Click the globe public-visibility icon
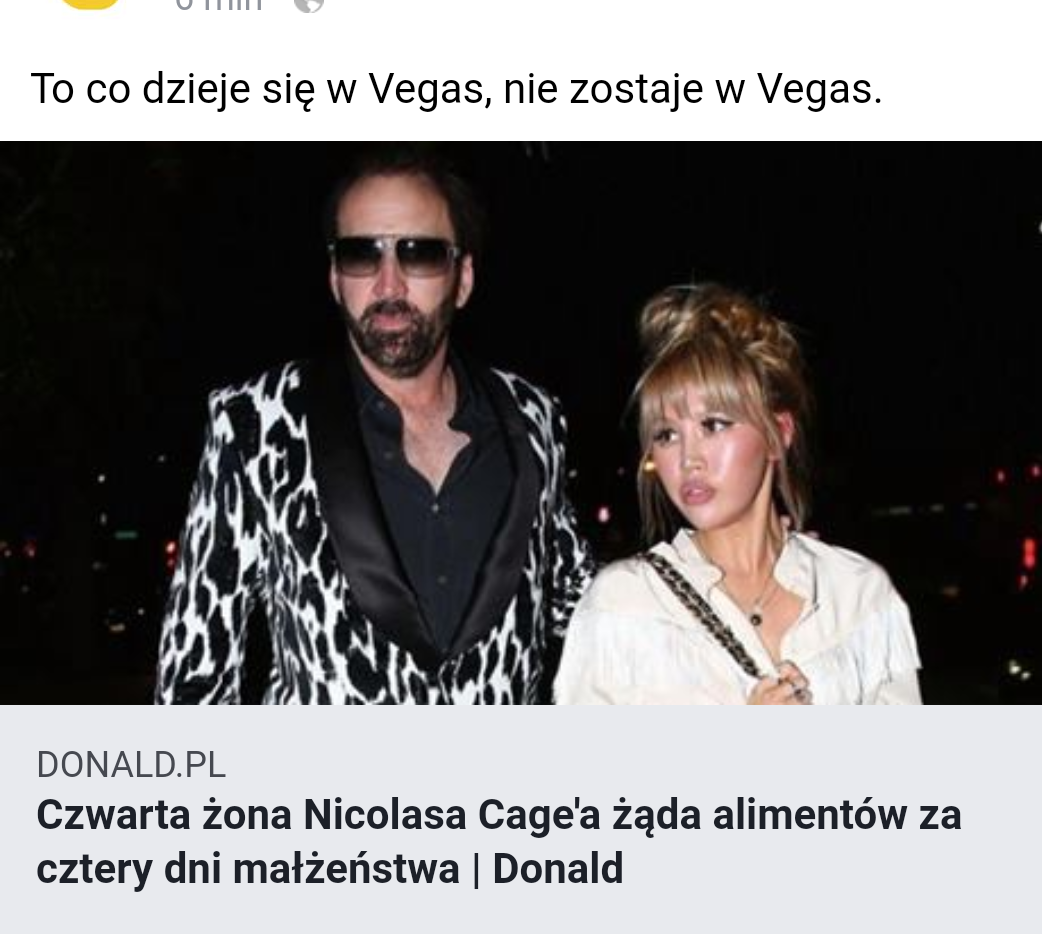Screen dimensions: 1042x934 tap(309, 5)
